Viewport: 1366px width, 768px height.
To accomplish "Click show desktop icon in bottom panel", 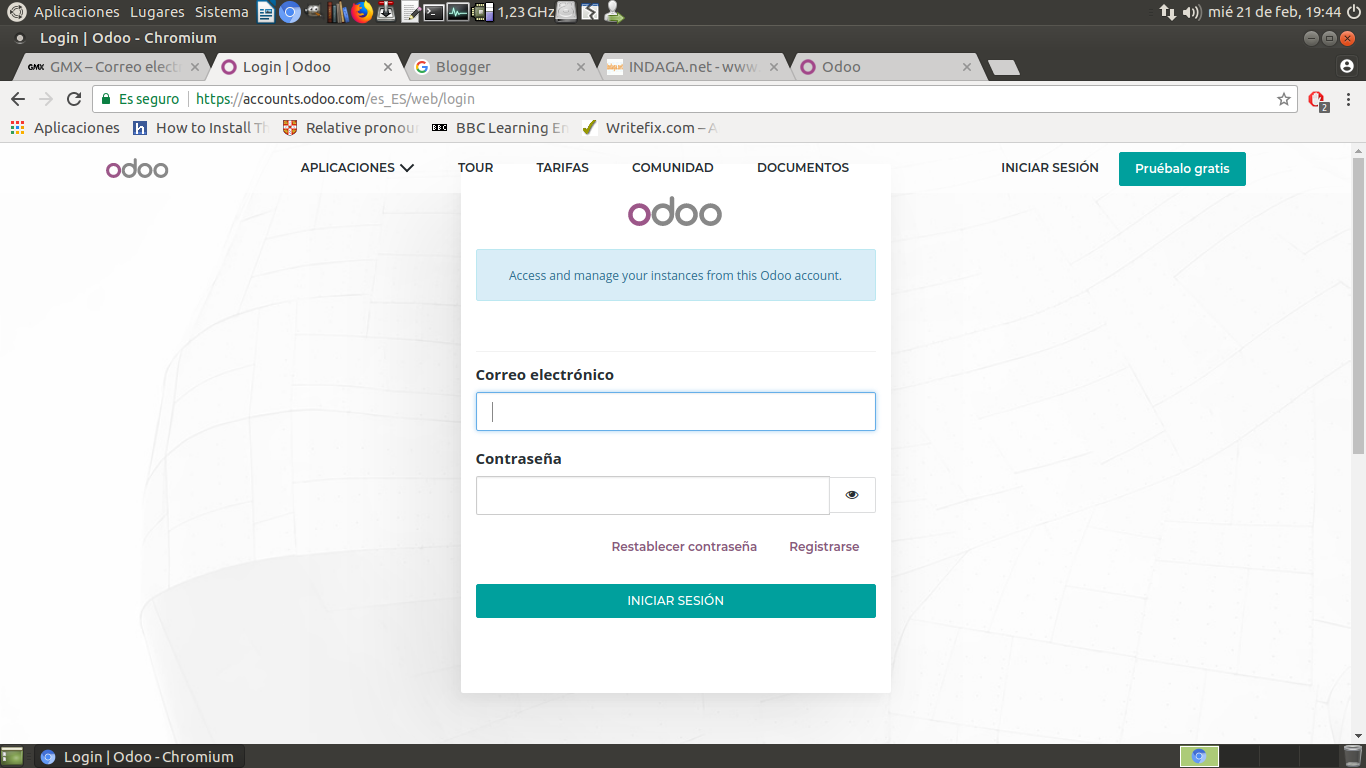I will [x=12, y=756].
